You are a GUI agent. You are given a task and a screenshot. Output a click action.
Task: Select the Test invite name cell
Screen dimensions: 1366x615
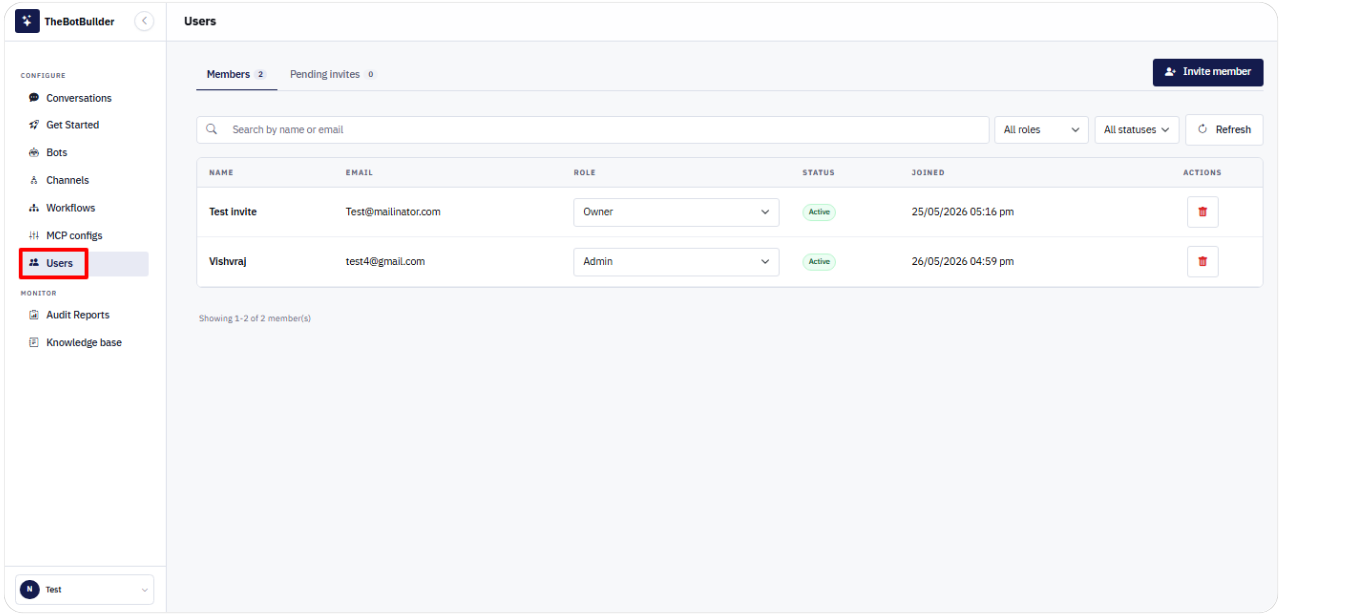coord(233,212)
